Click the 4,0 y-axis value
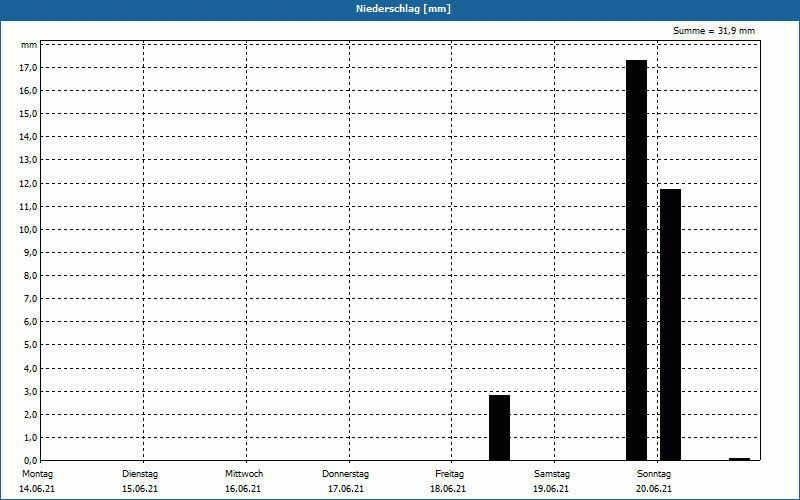 pos(31,368)
